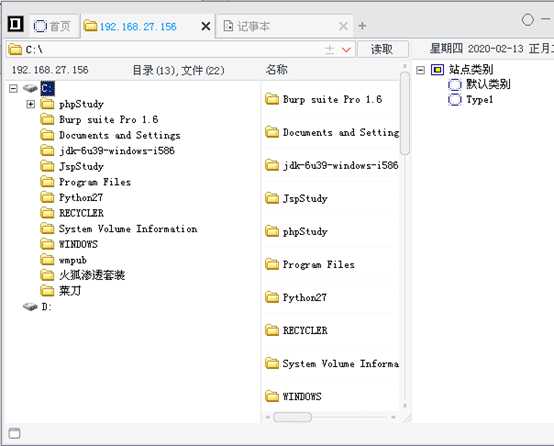
Task: Select Burp suite Pro 1.6 name in list
Action: [x=332, y=99]
